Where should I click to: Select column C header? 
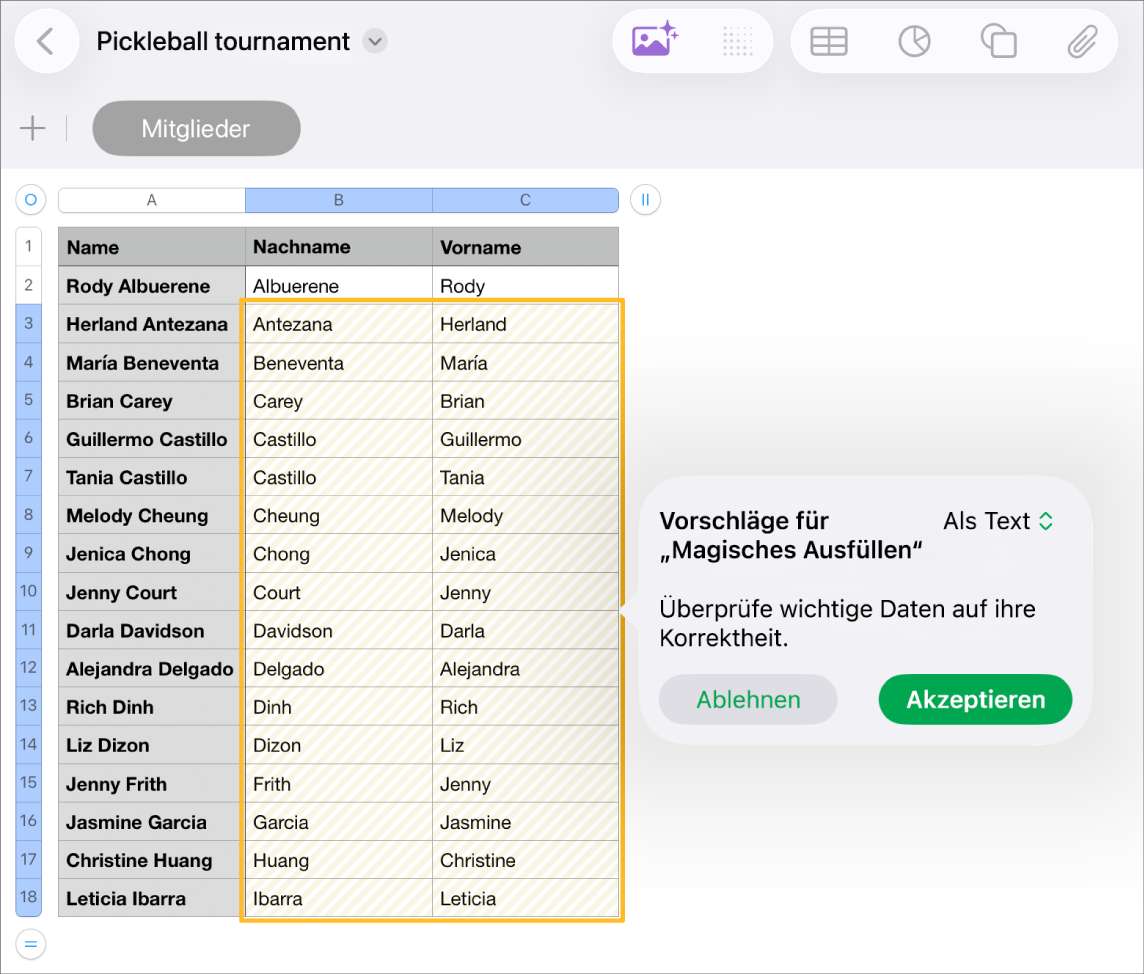point(525,200)
